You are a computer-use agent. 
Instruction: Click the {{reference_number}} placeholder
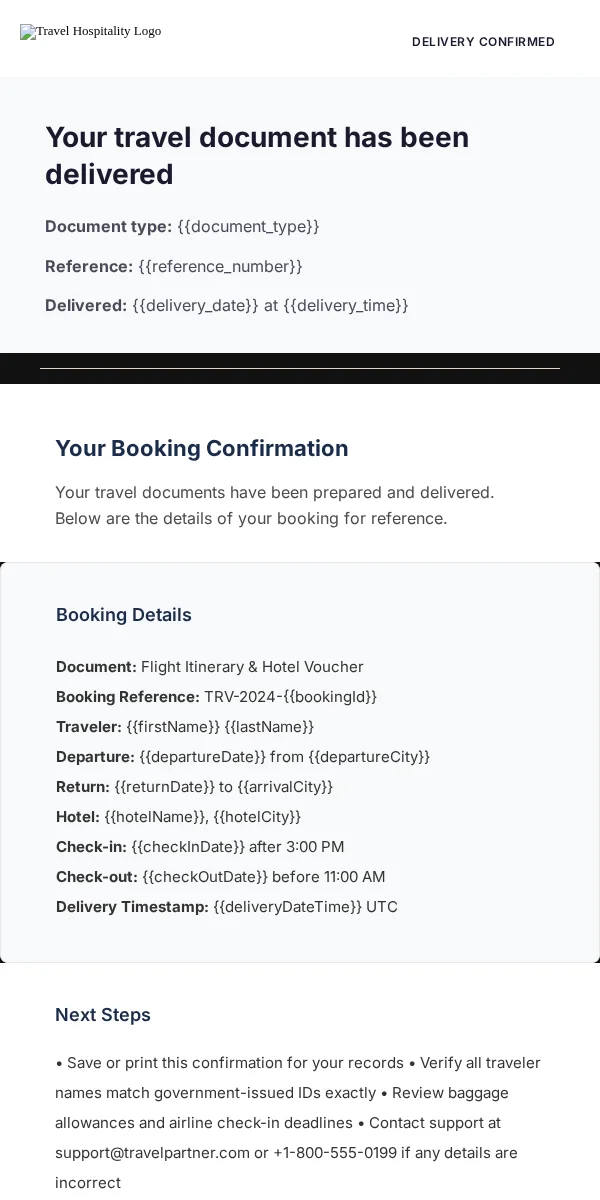coord(220,267)
